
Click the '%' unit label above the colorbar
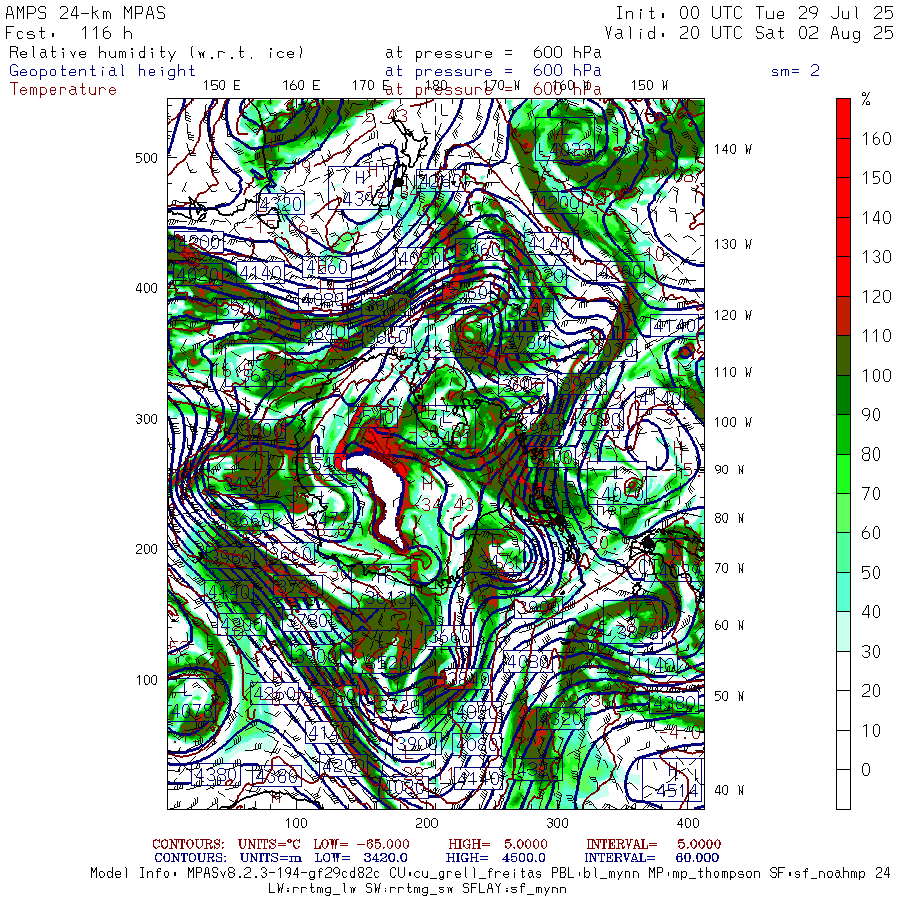click(x=866, y=100)
